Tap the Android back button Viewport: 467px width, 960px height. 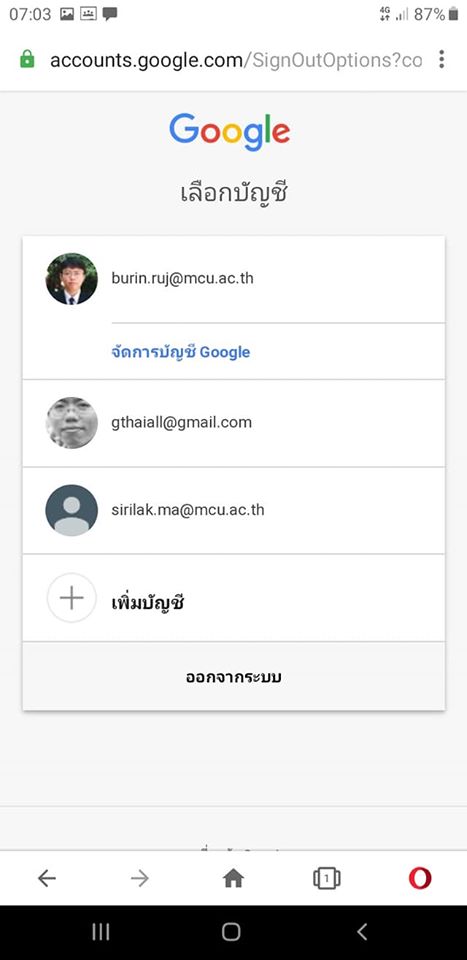point(362,932)
